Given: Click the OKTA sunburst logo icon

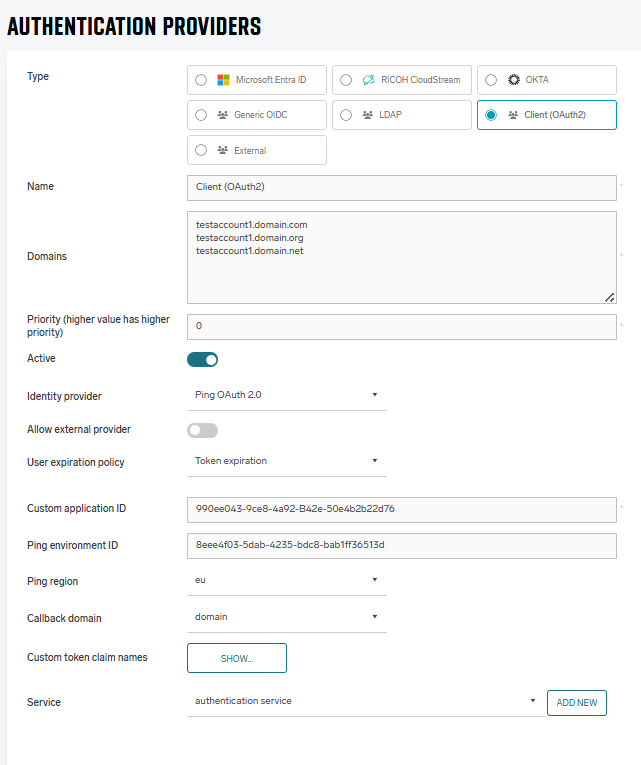Looking at the screenshot, I should (514, 80).
